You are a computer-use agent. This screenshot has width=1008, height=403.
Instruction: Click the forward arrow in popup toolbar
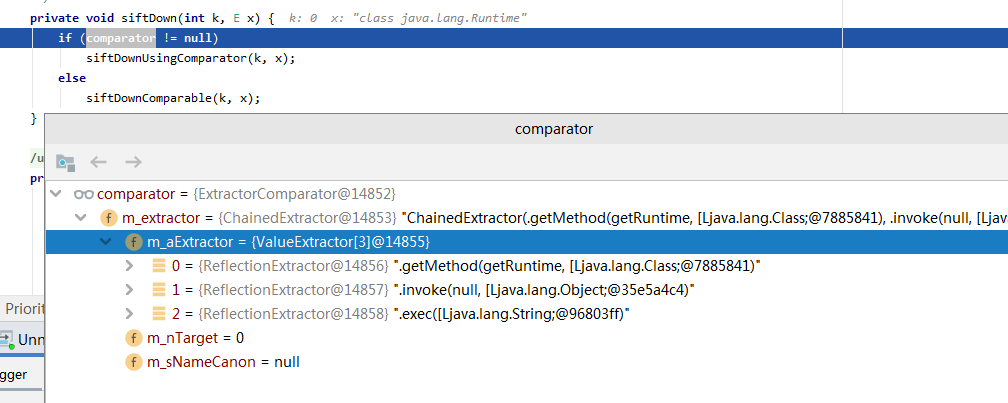133,162
